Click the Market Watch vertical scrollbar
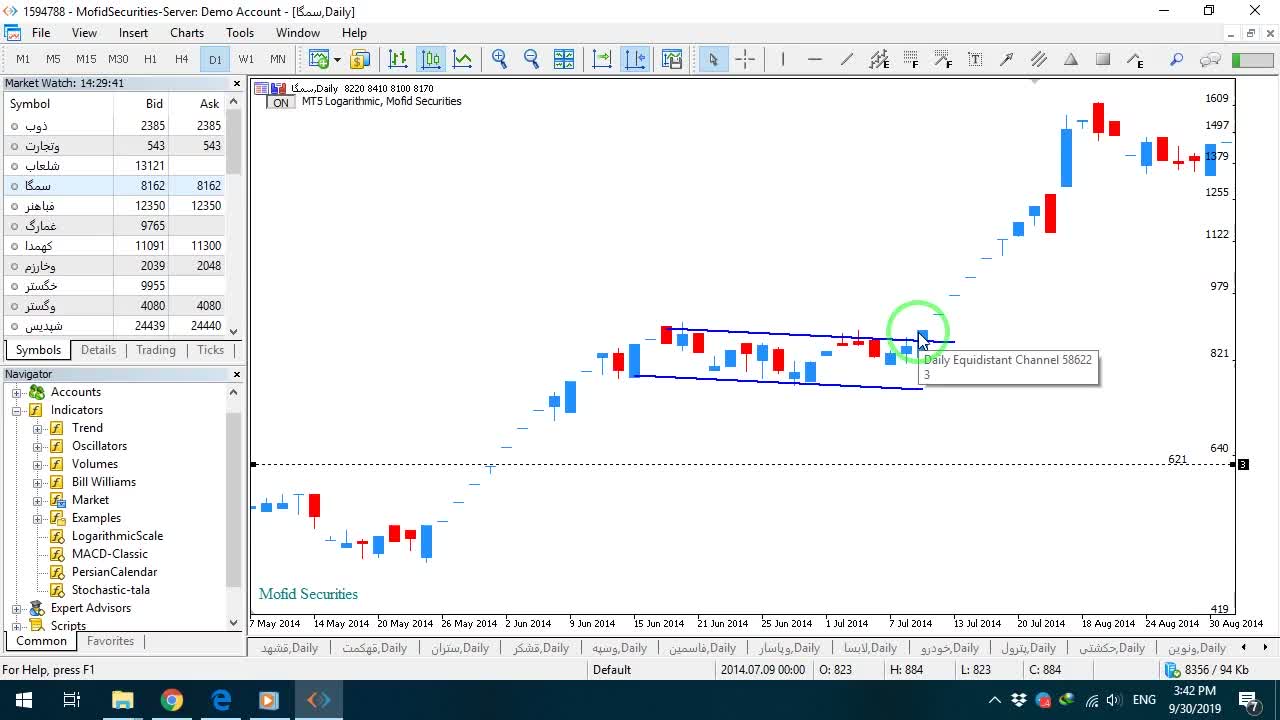 pos(234,215)
